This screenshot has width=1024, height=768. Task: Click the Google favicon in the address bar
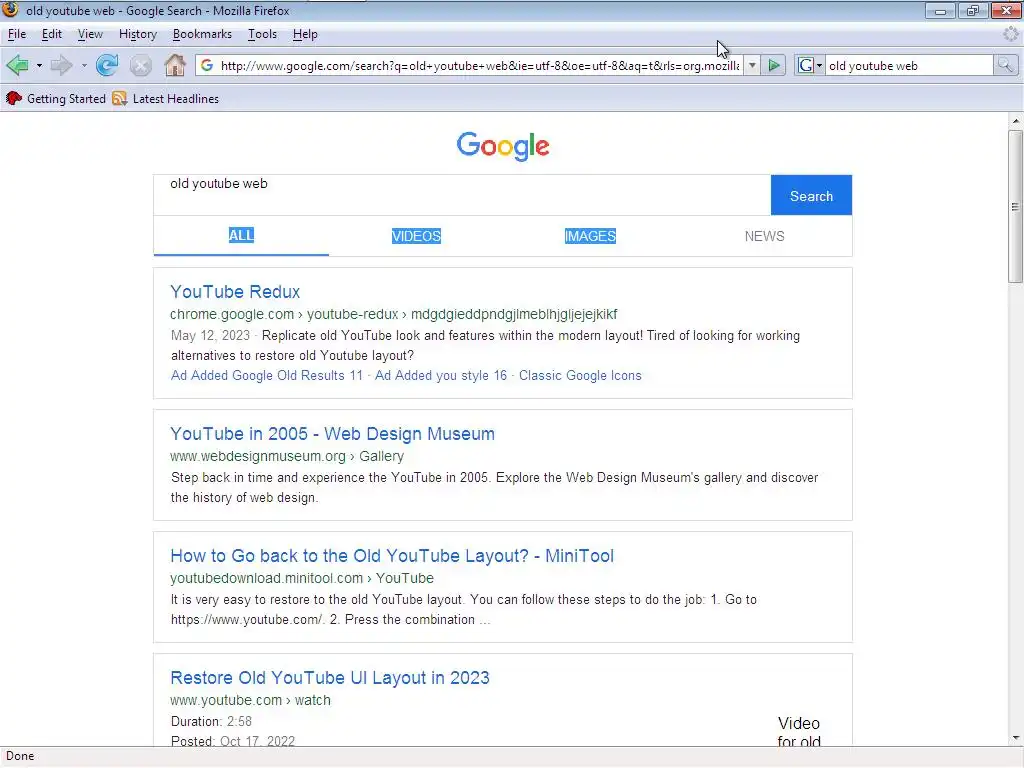[x=207, y=65]
